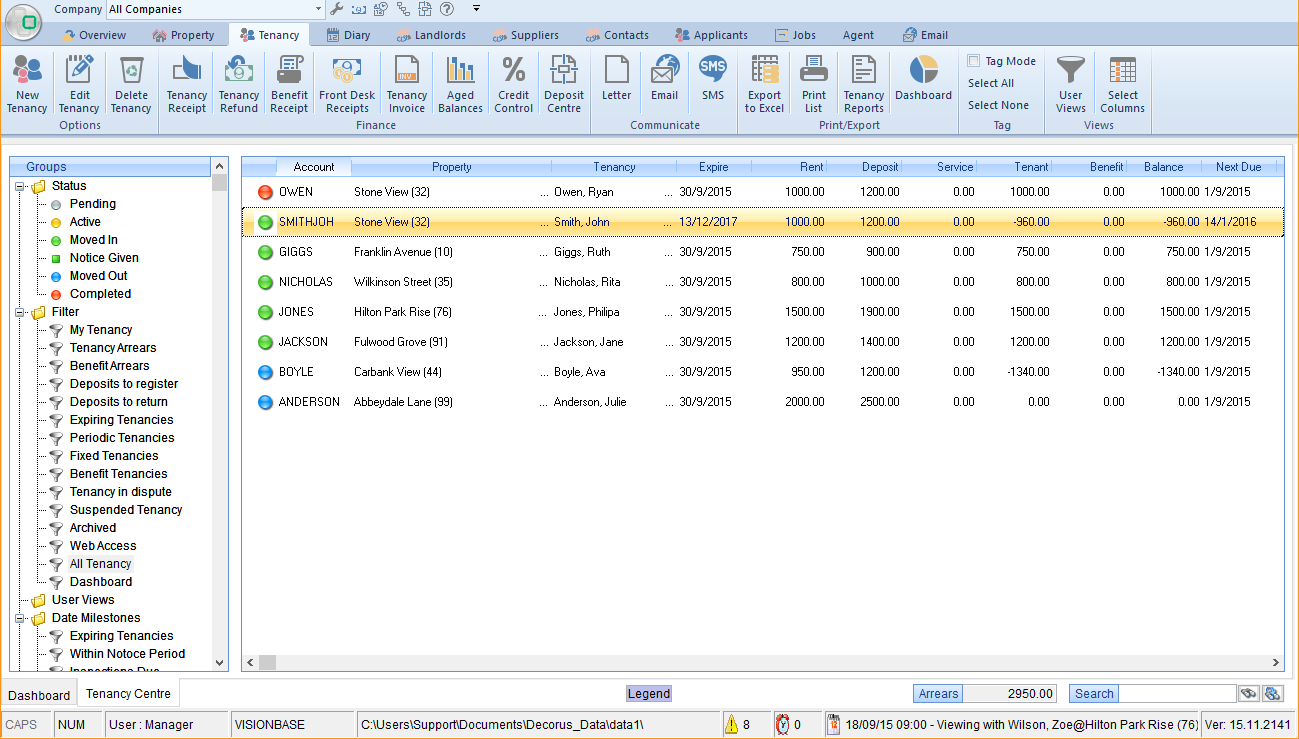Click the Arrears button
Screen dimensions: 1299x739
pyautogui.click(x=938, y=694)
